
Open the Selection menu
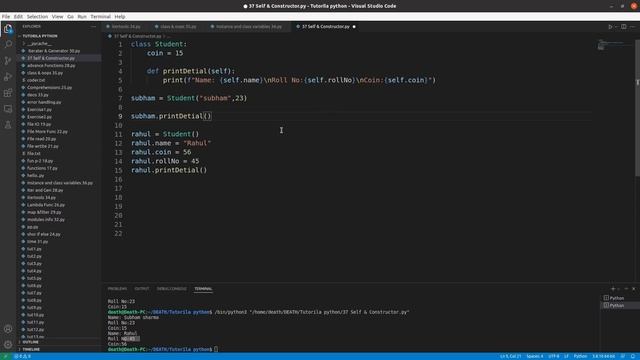click(37, 17)
